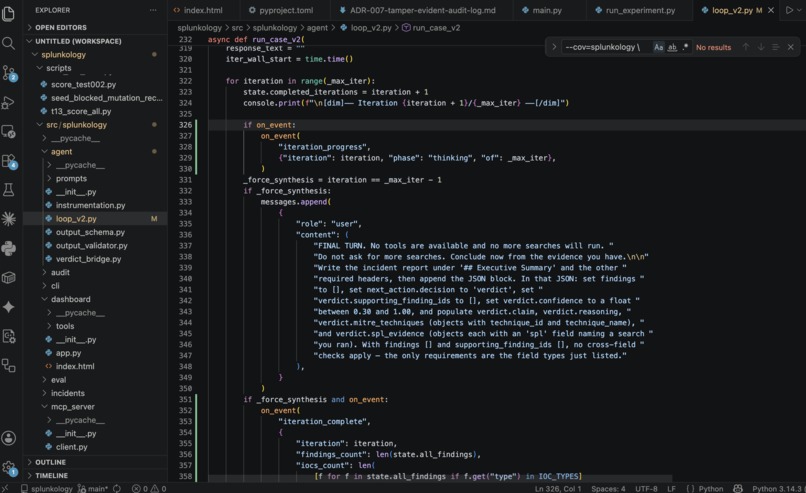
Task: Go to next search match arrow
Action: [x=761, y=47]
